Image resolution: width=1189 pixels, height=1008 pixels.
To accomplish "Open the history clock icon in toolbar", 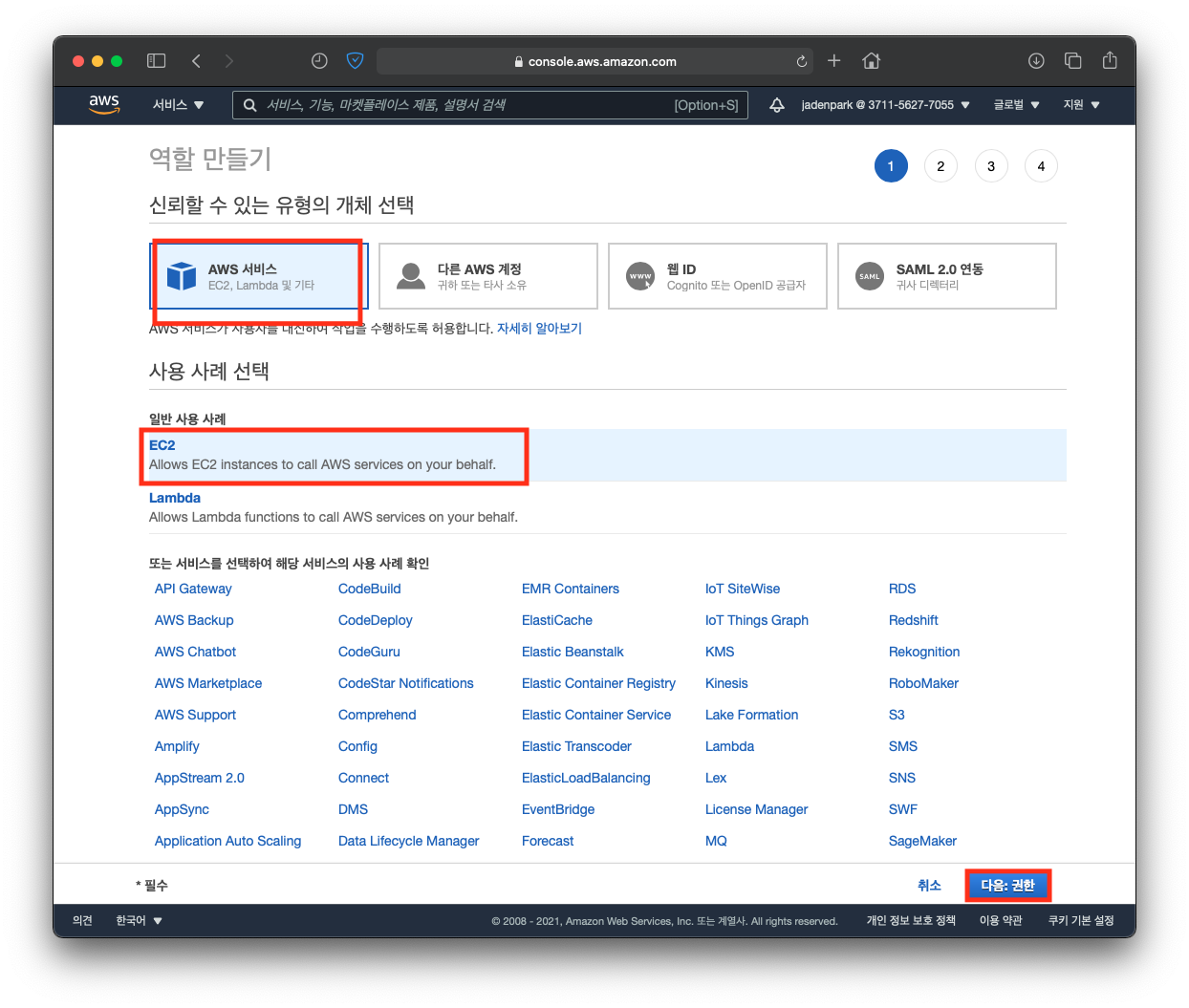I will tap(319, 61).
